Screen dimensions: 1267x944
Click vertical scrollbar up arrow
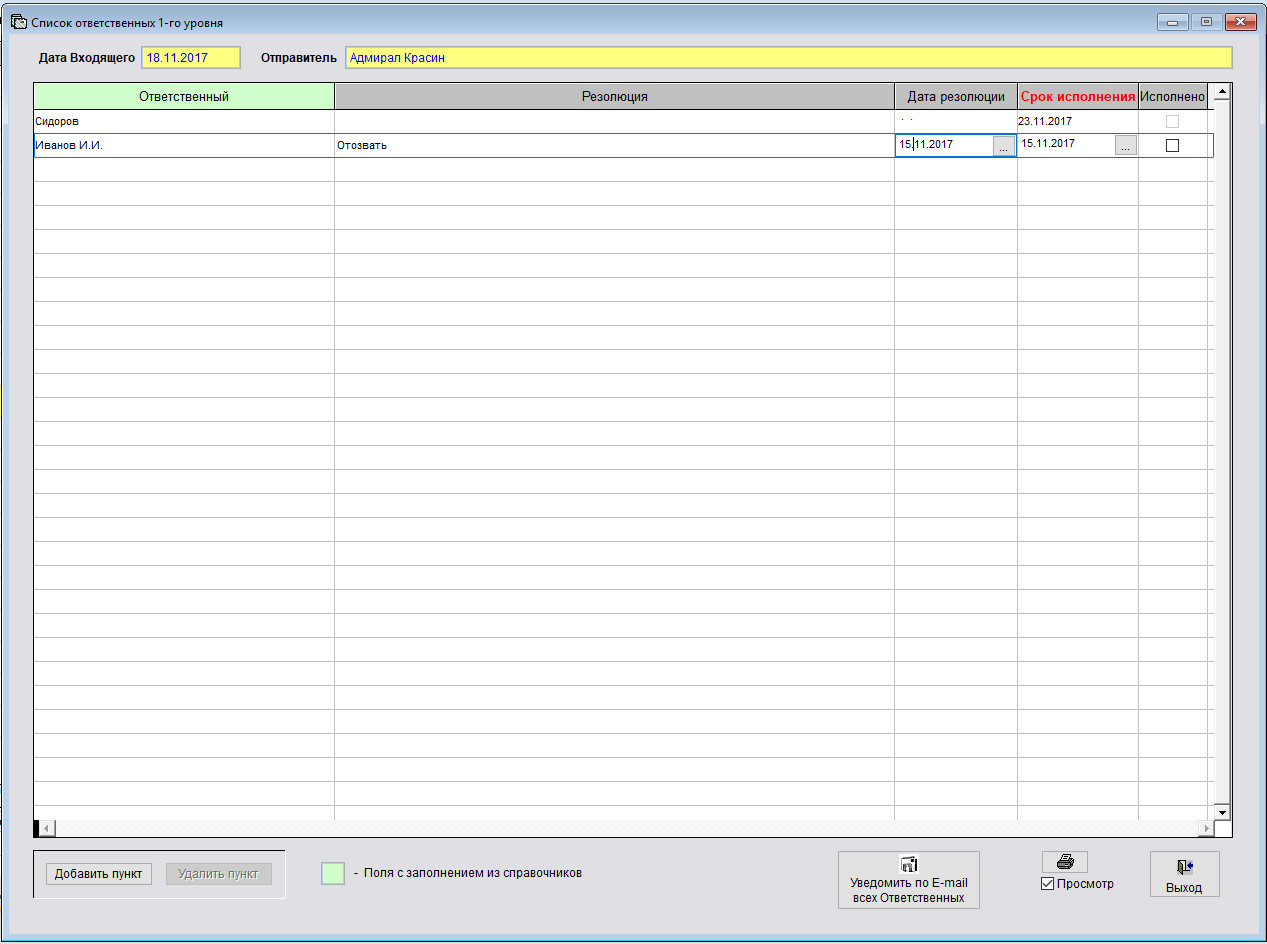(1220, 92)
